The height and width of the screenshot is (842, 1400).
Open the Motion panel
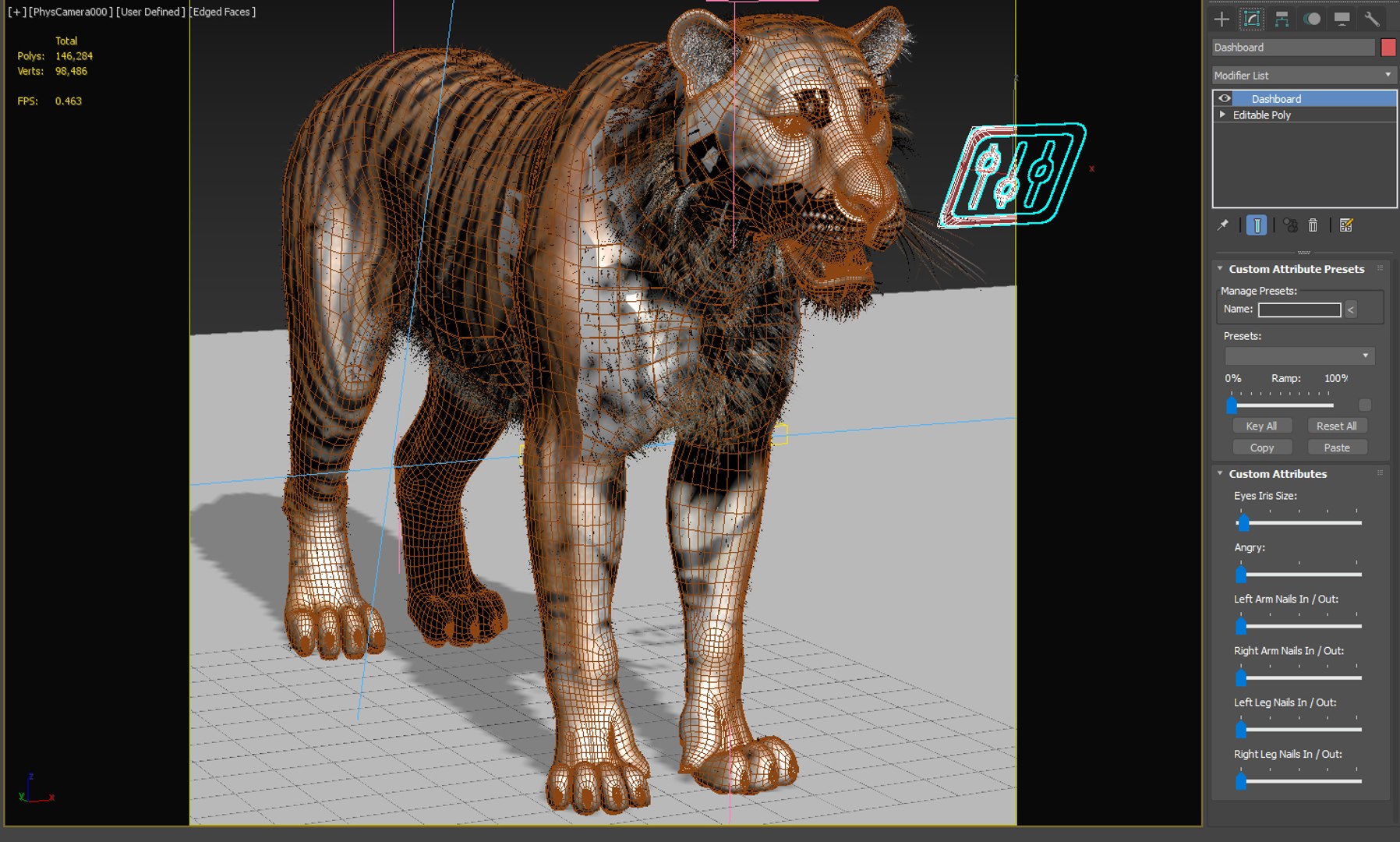[x=1313, y=19]
